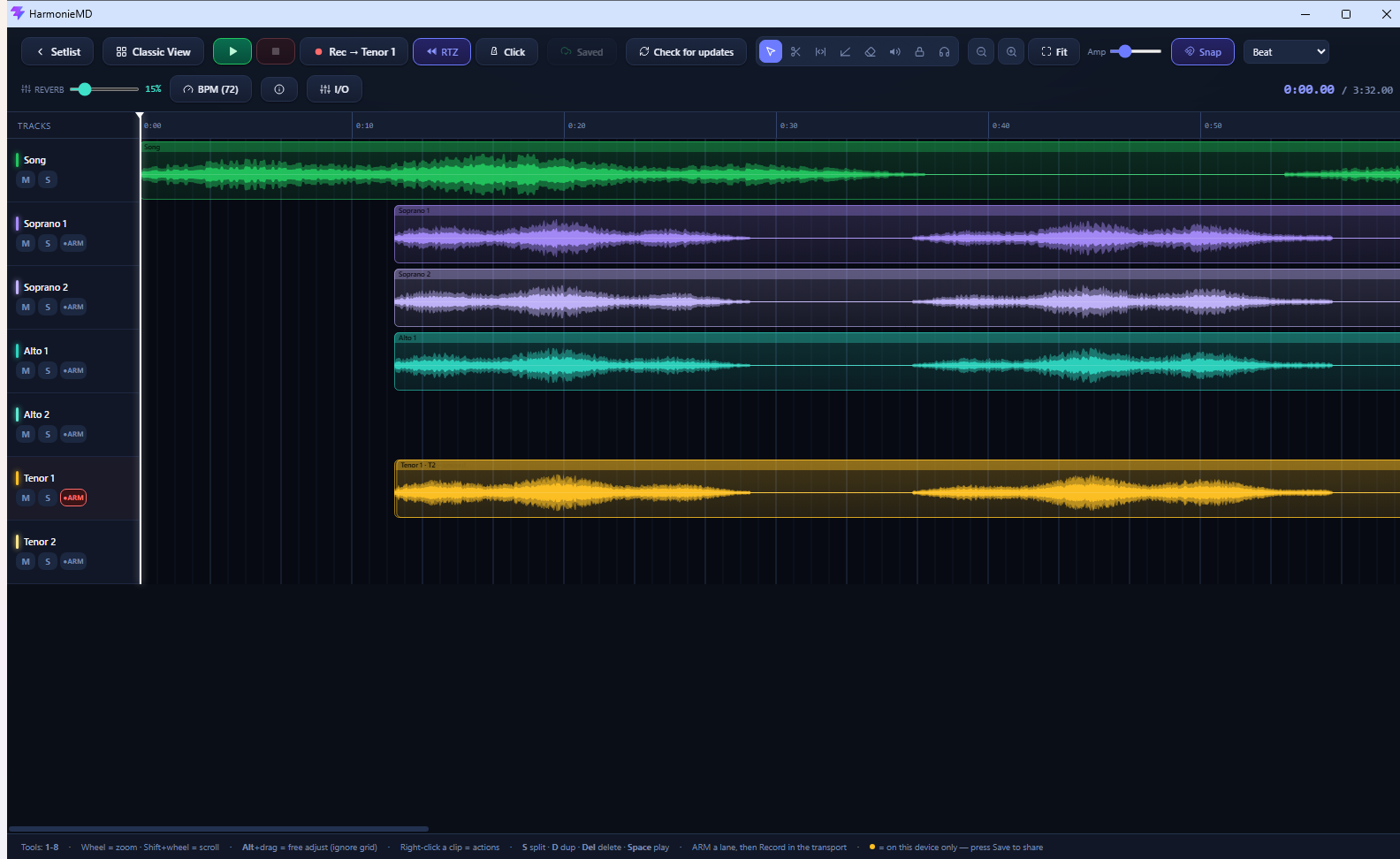Select the Alto 2 track name
1400x859 pixels.
pyautogui.click(x=36, y=414)
